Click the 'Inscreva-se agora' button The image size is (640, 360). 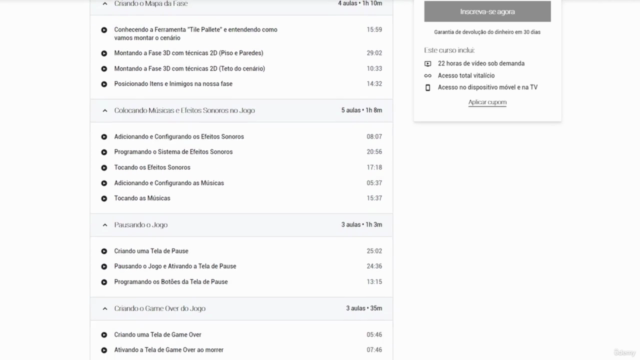point(487,11)
